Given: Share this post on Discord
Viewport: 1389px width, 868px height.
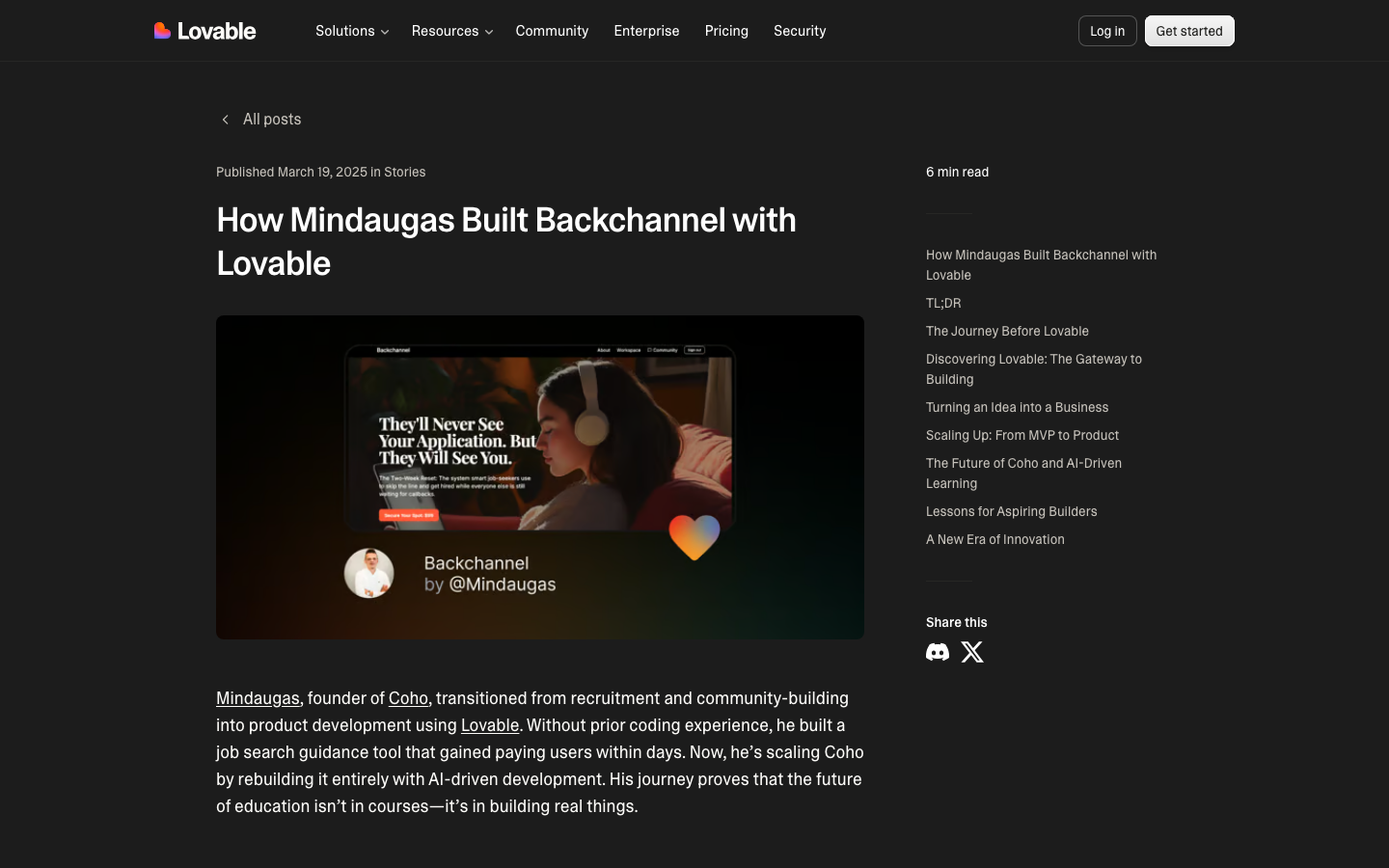Looking at the screenshot, I should click(x=938, y=652).
